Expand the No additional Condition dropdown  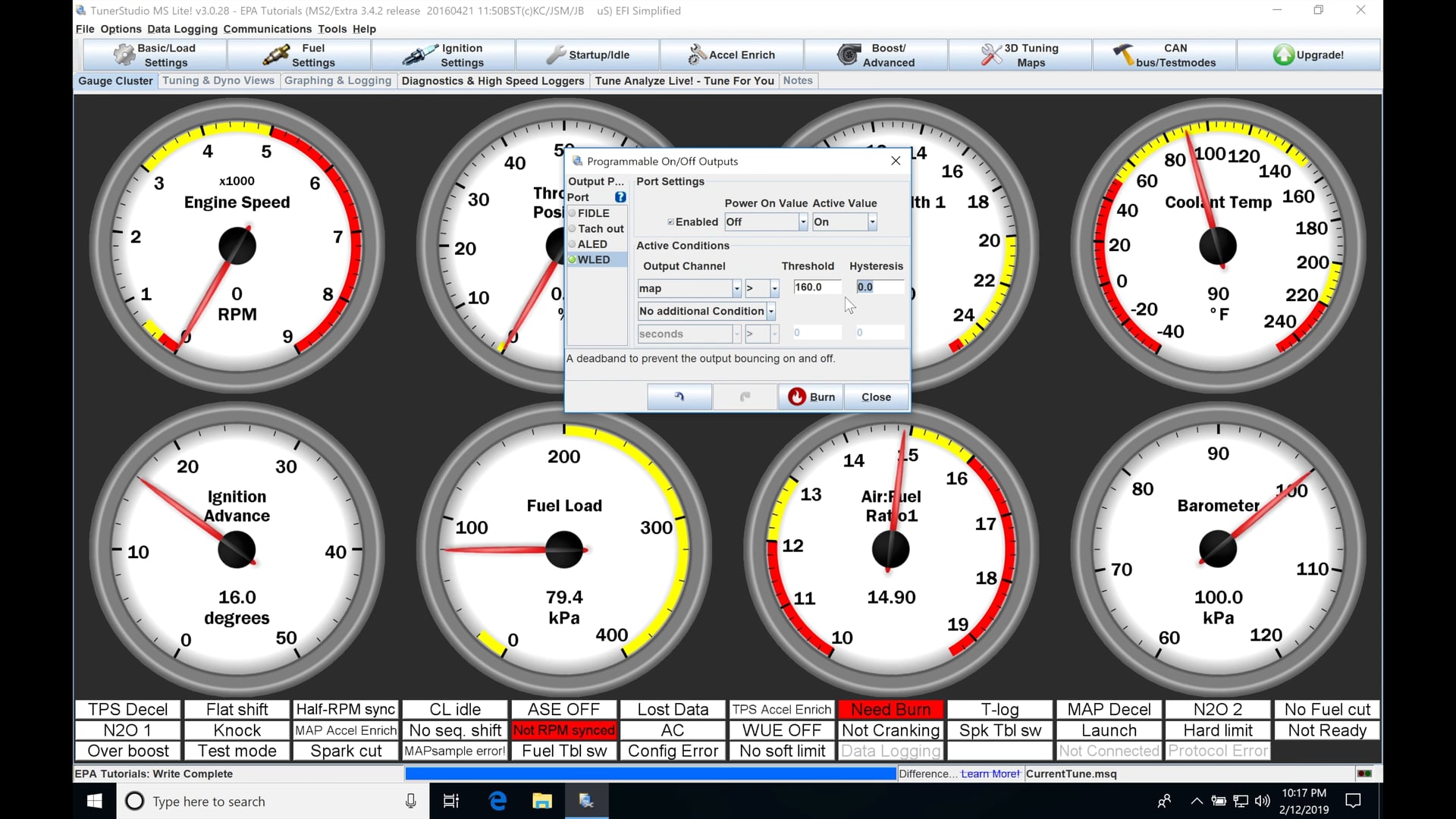pyautogui.click(x=771, y=312)
